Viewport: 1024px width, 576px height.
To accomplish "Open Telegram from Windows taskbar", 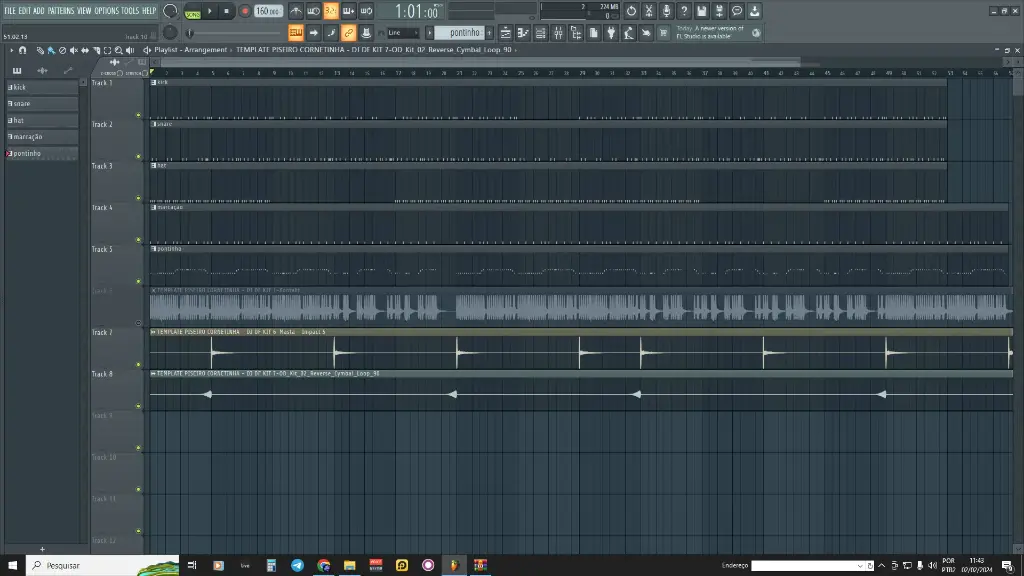I will coord(297,566).
